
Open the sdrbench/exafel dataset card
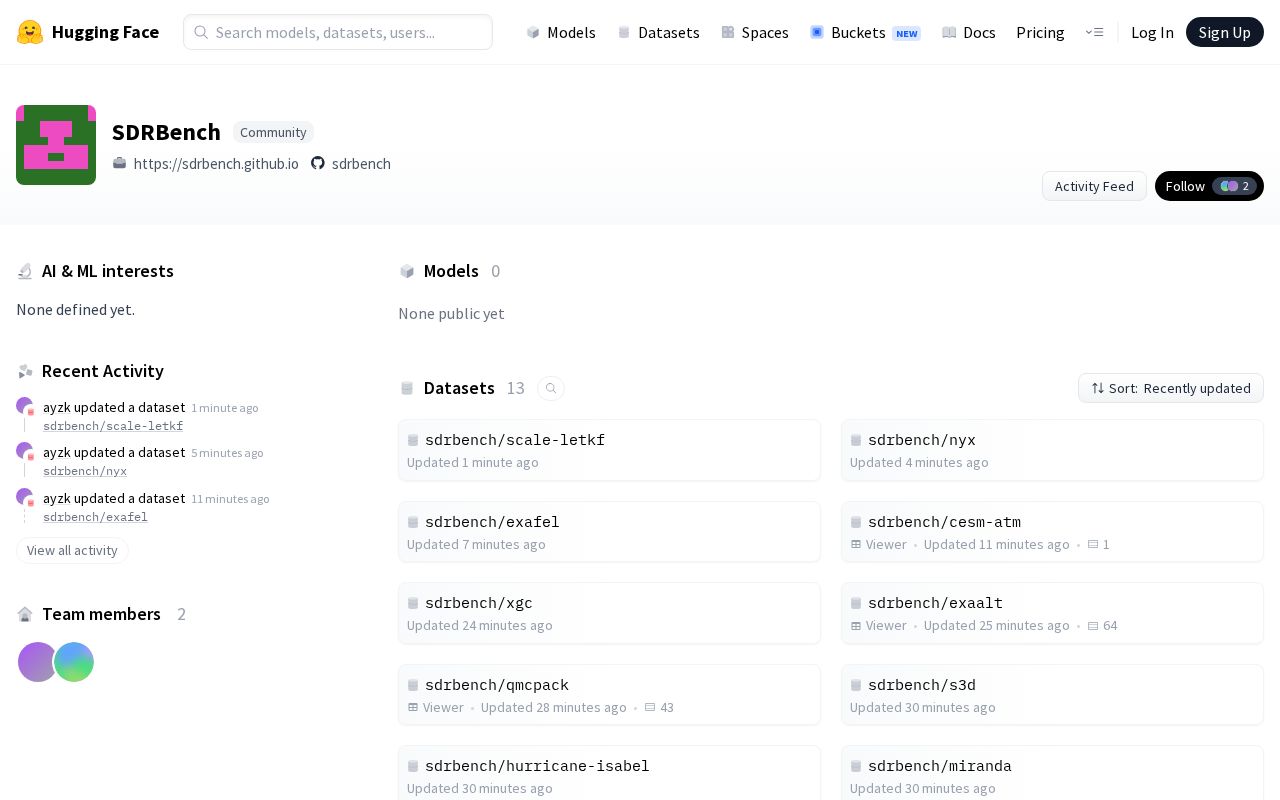[609, 532]
